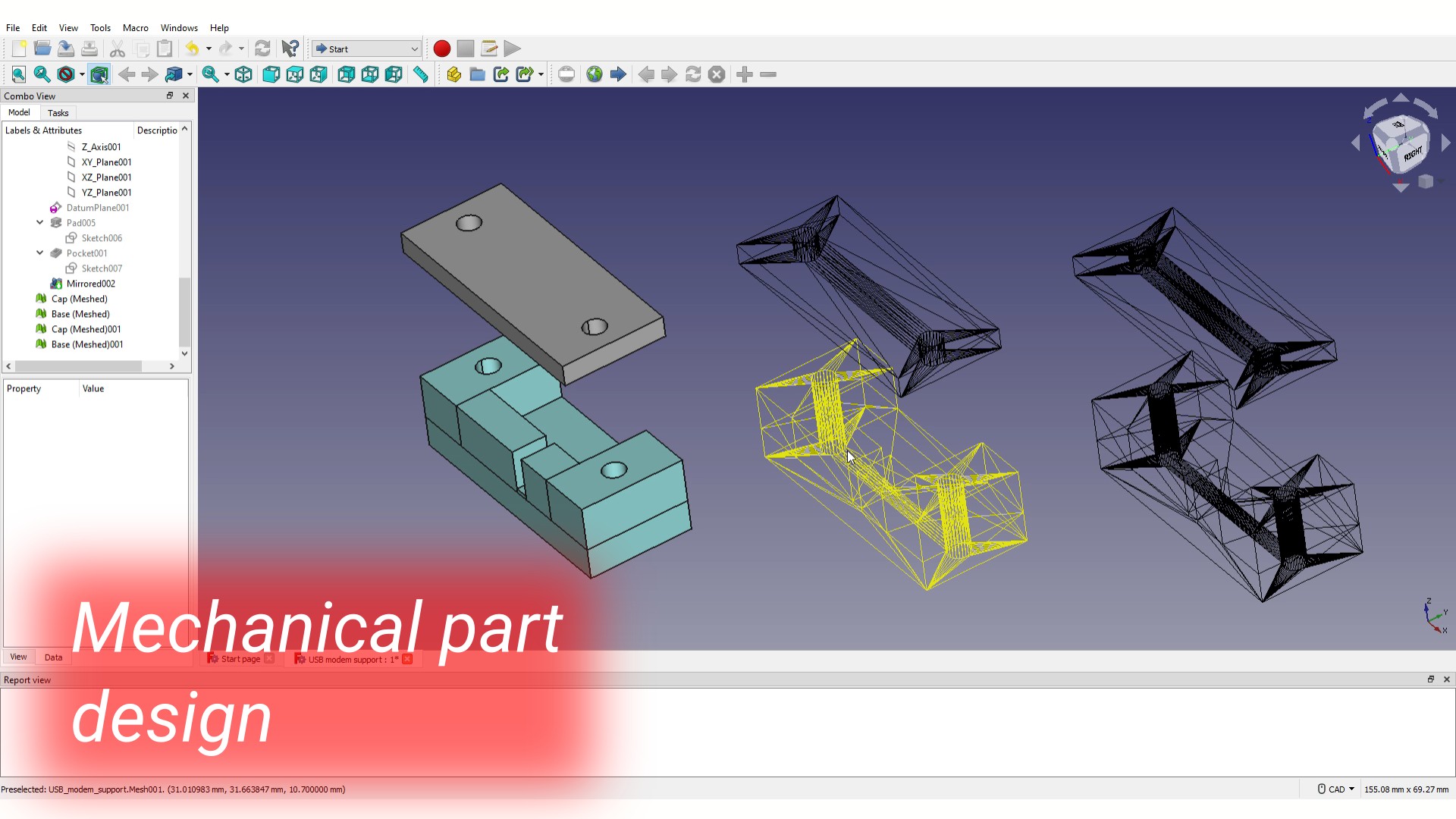Screen dimensions: 1456x819
Task: Set the left view
Action: pyautogui.click(x=394, y=74)
